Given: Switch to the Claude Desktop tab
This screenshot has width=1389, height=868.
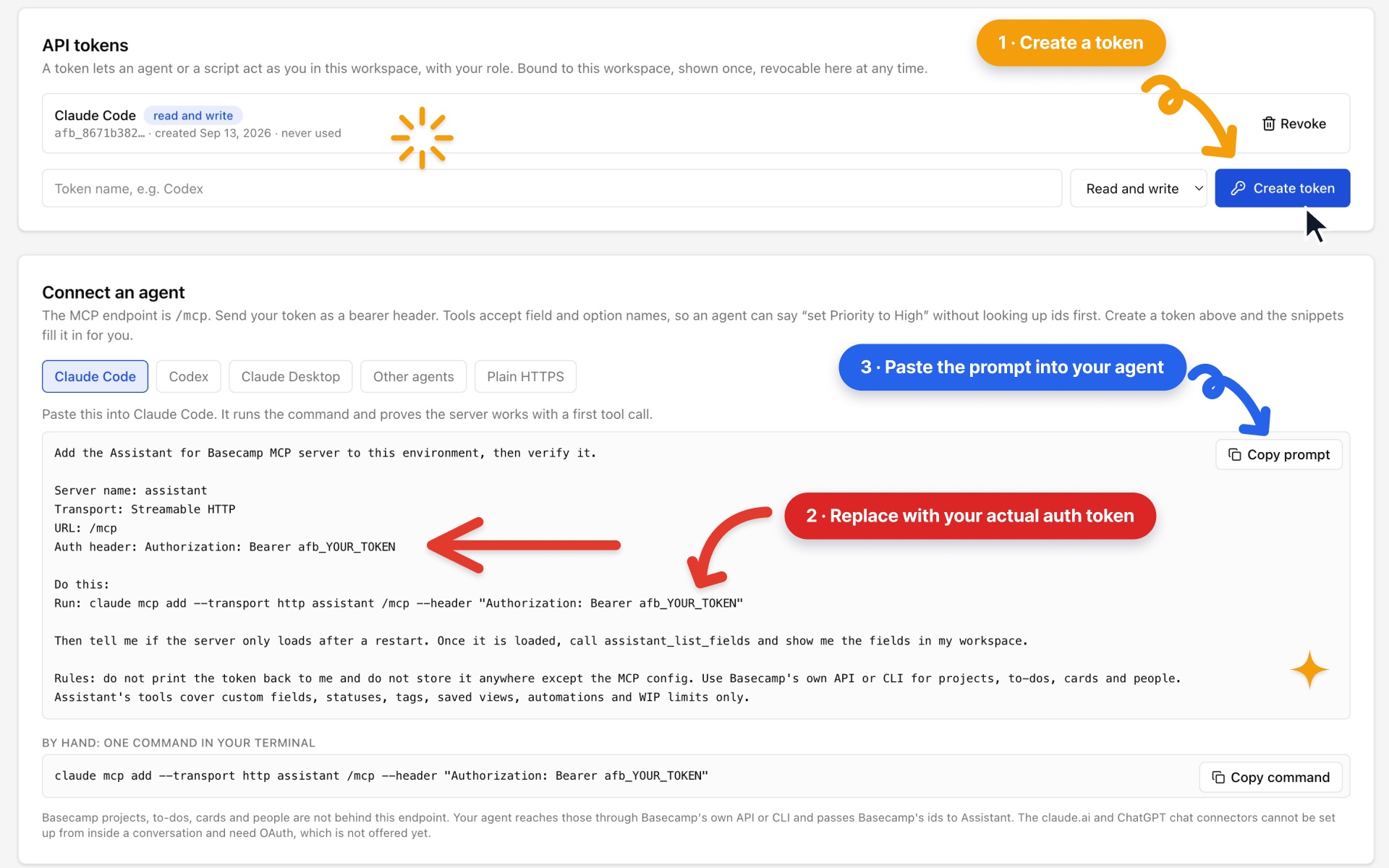Looking at the screenshot, I should 290,376.
